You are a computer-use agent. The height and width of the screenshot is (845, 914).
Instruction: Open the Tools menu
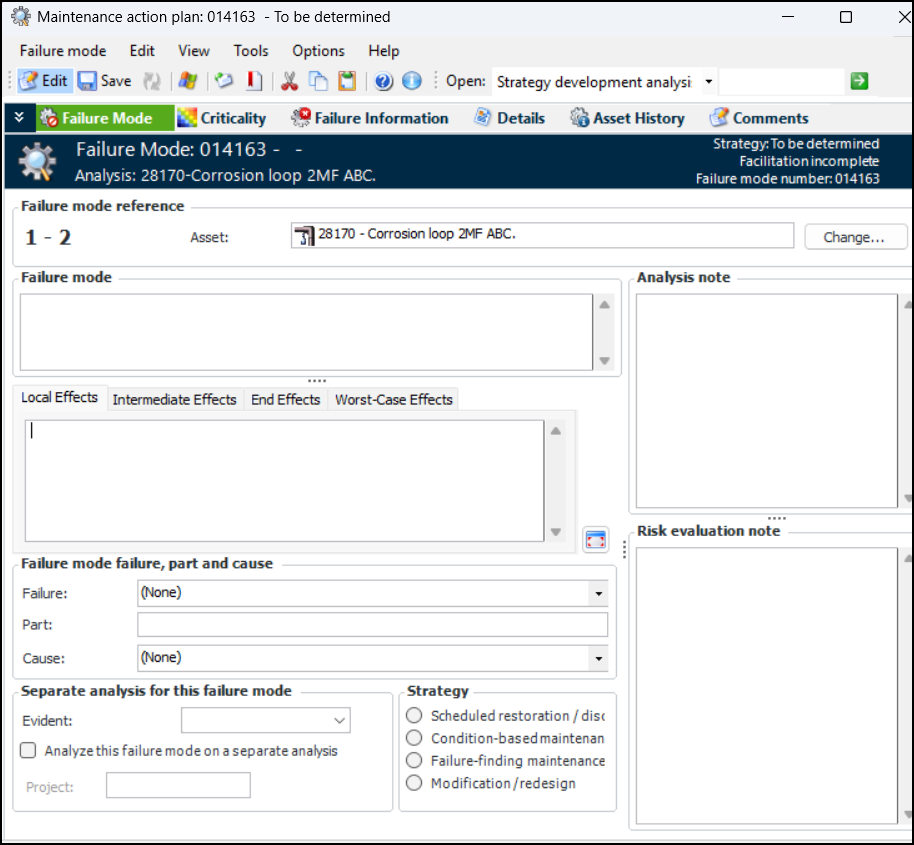251,51
